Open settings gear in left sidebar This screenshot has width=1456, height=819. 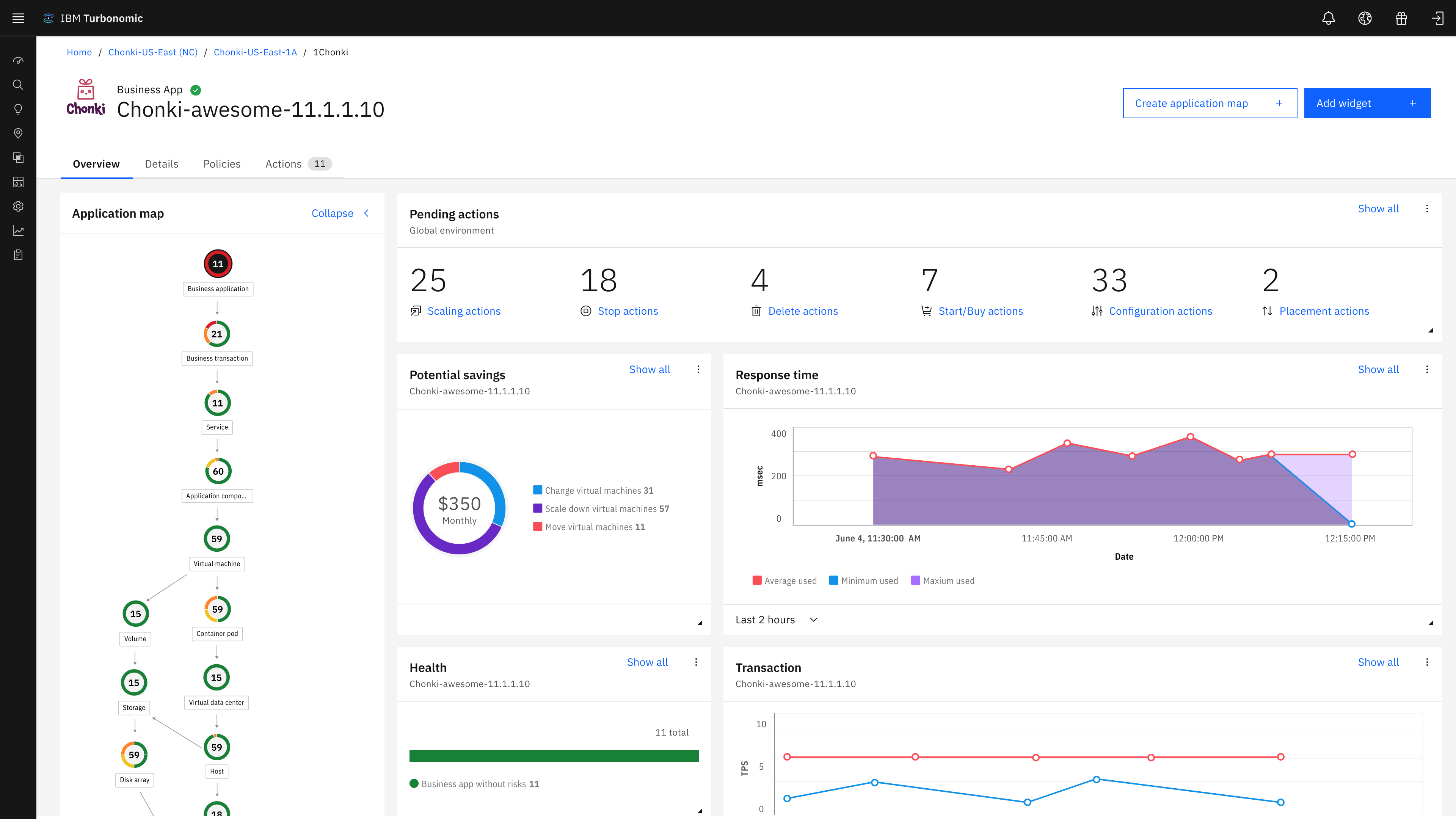[18, 206]
